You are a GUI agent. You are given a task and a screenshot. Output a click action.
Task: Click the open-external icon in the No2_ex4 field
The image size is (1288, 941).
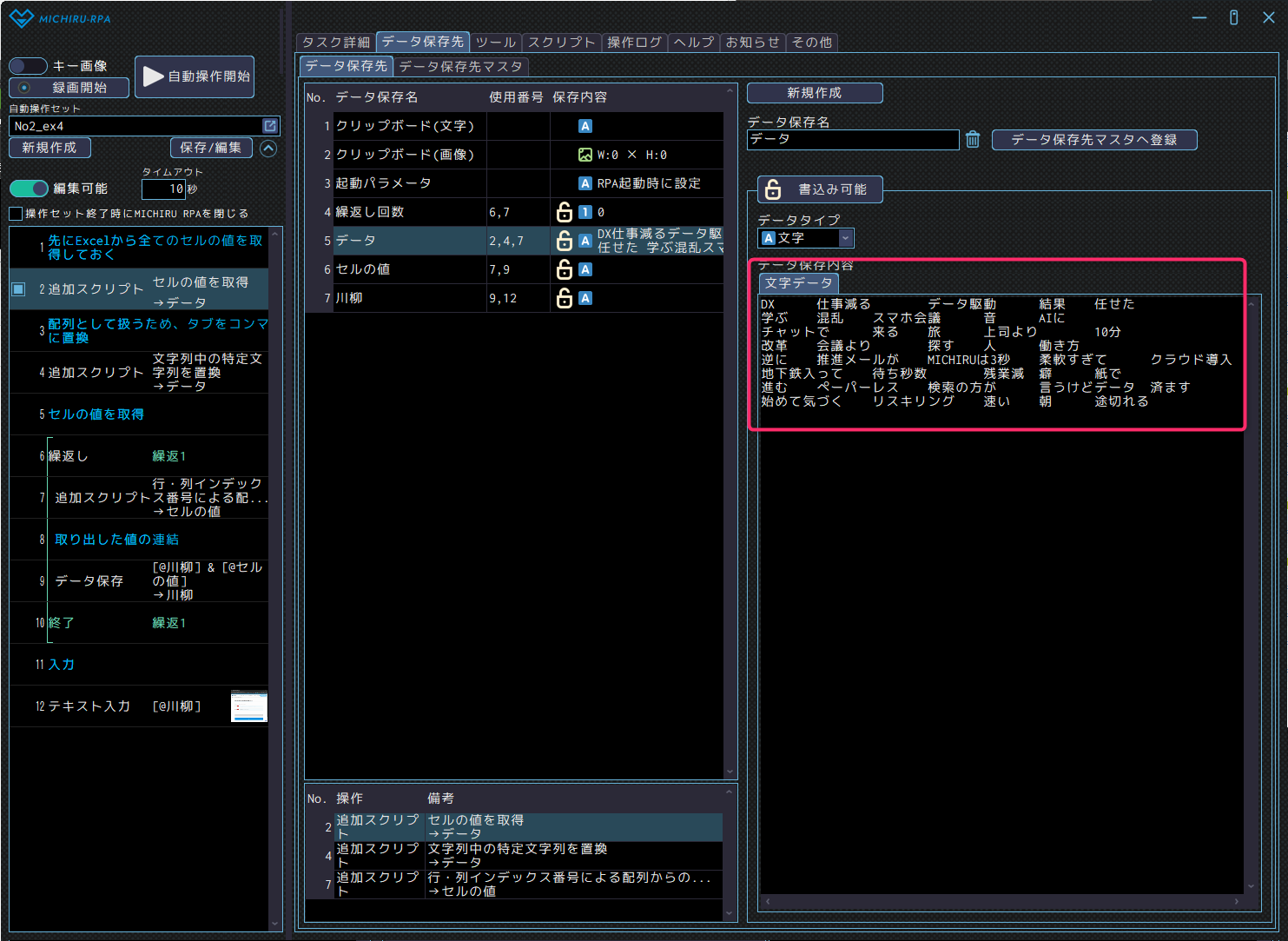coord(269,126)
